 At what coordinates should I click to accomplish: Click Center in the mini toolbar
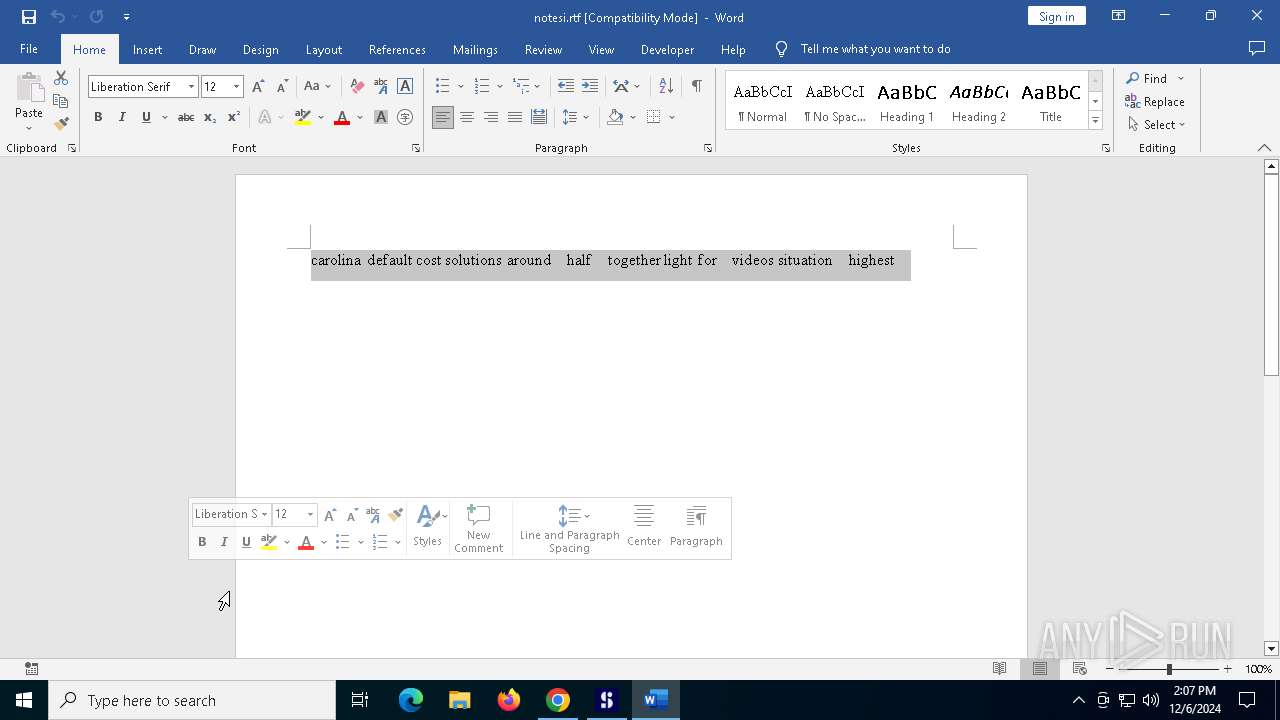pyautogui.click(x=644, y=527)
